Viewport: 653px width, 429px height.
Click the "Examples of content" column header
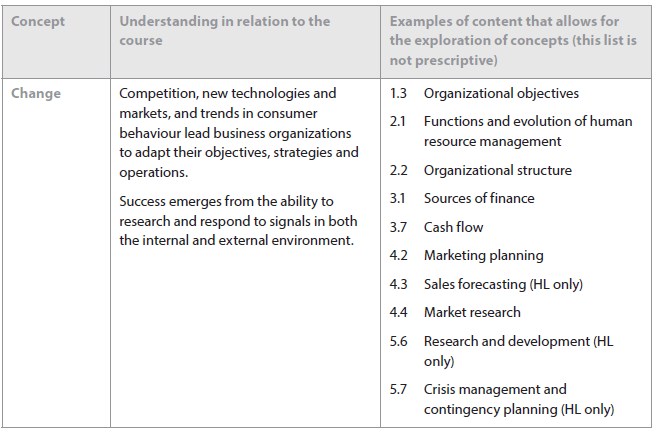(502, 40)
